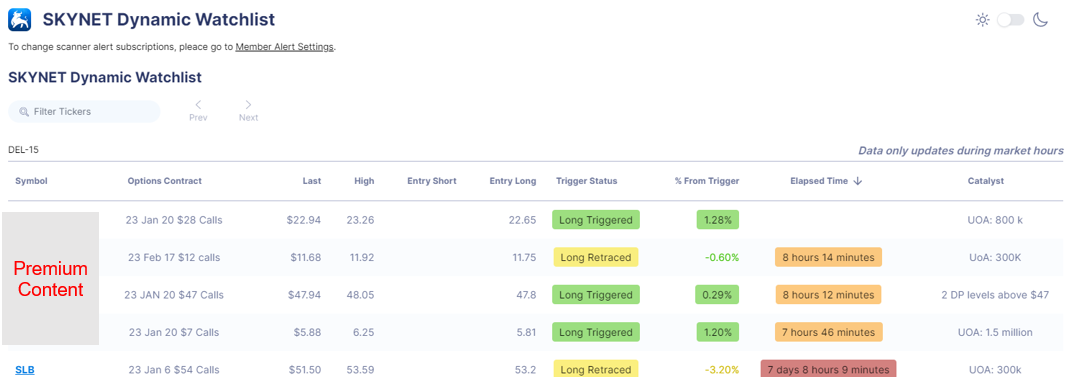Click the Long Retraced badge in SLB row
The image size is (1078, 377).
coord(595,369)
